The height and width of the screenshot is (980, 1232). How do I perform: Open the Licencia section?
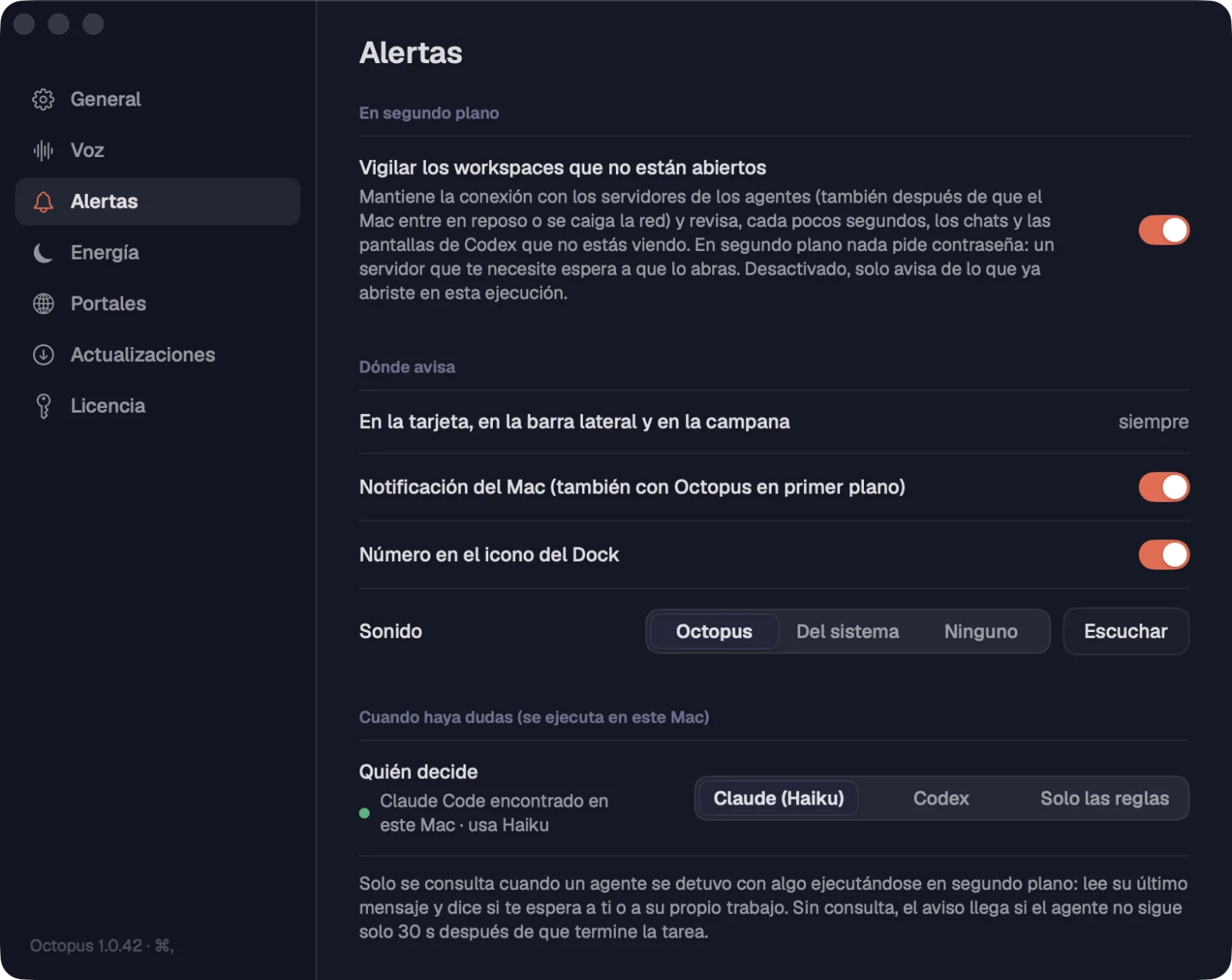(158, 406)
